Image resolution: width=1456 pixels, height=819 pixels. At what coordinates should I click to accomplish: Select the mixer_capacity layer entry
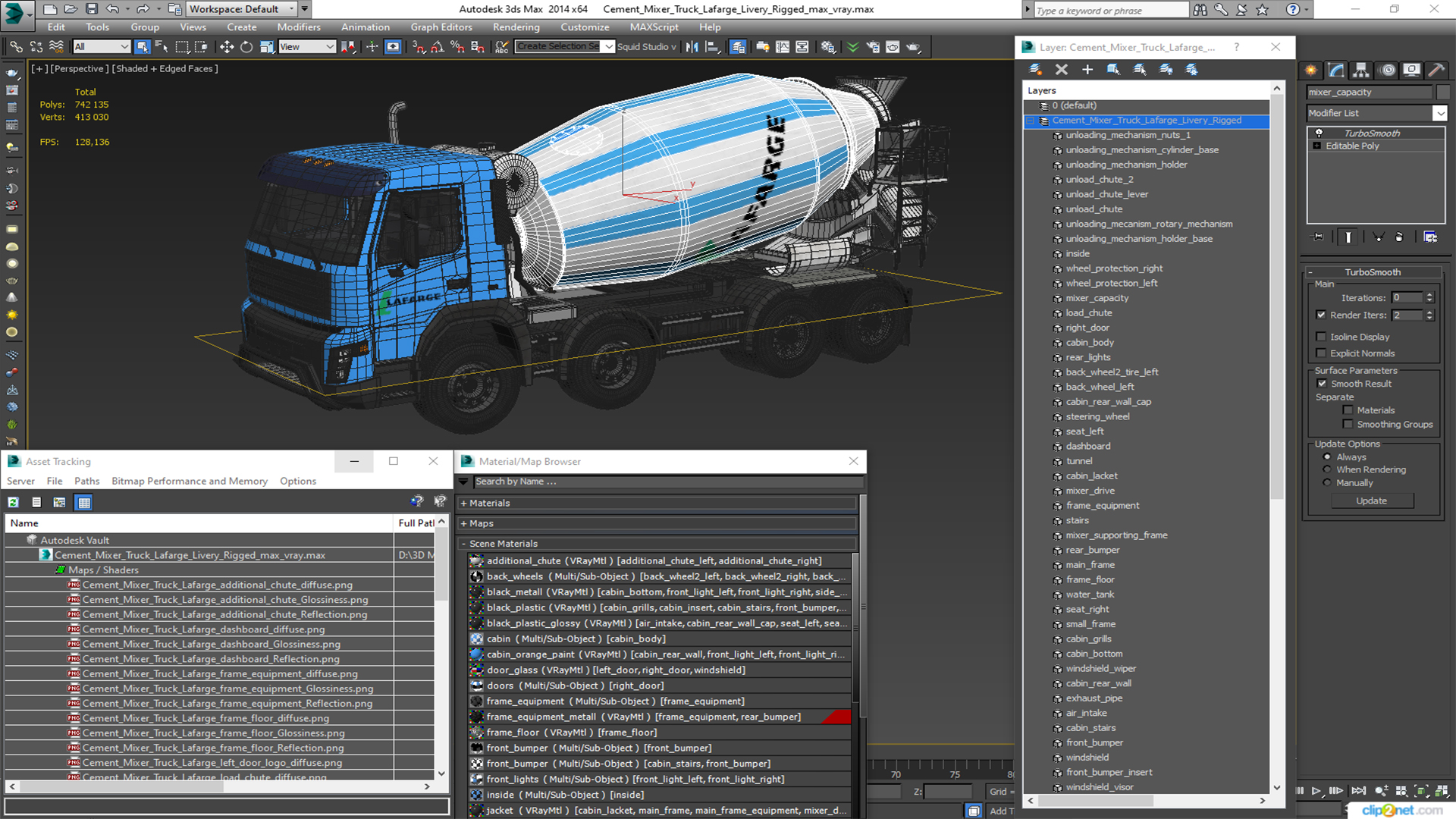pyautogui.click(x=1097, y=298)
